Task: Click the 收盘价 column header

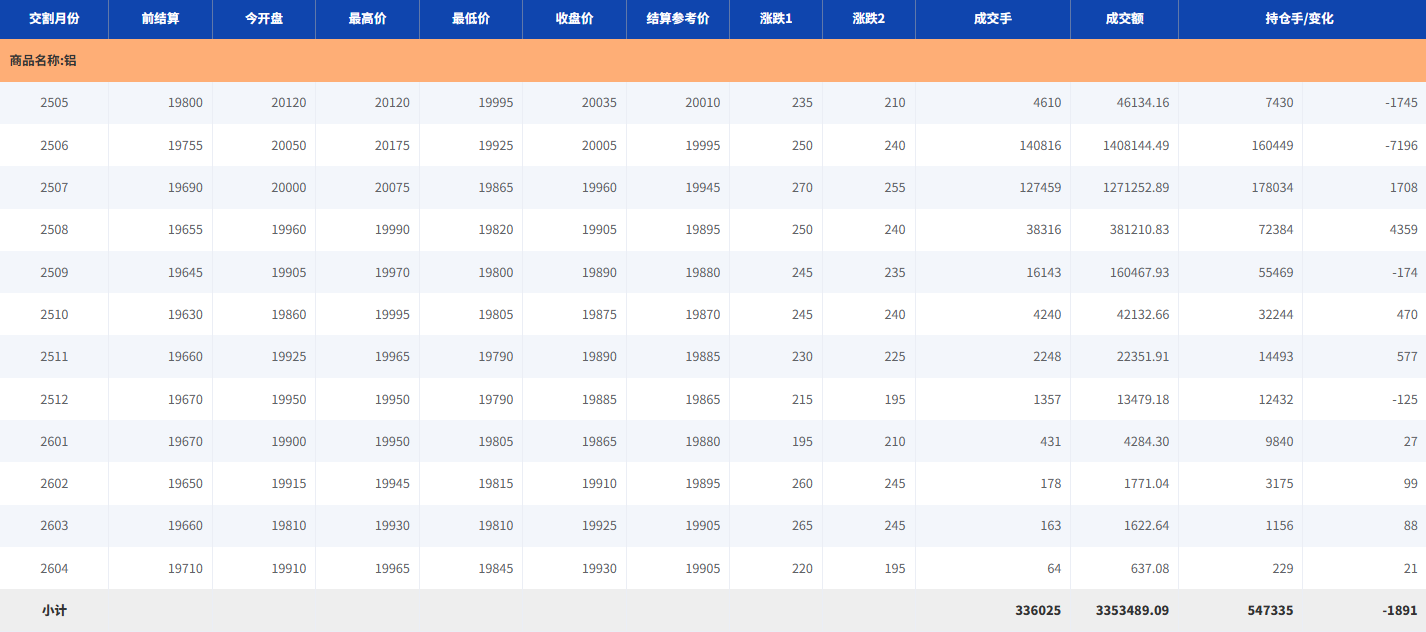Action: coord(574,19)
